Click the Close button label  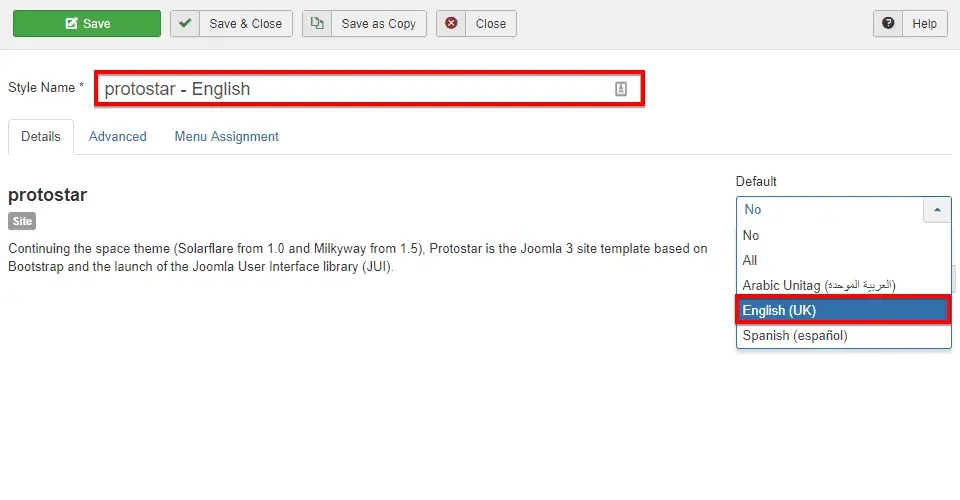pyautogui.click(x=490, y=23)
